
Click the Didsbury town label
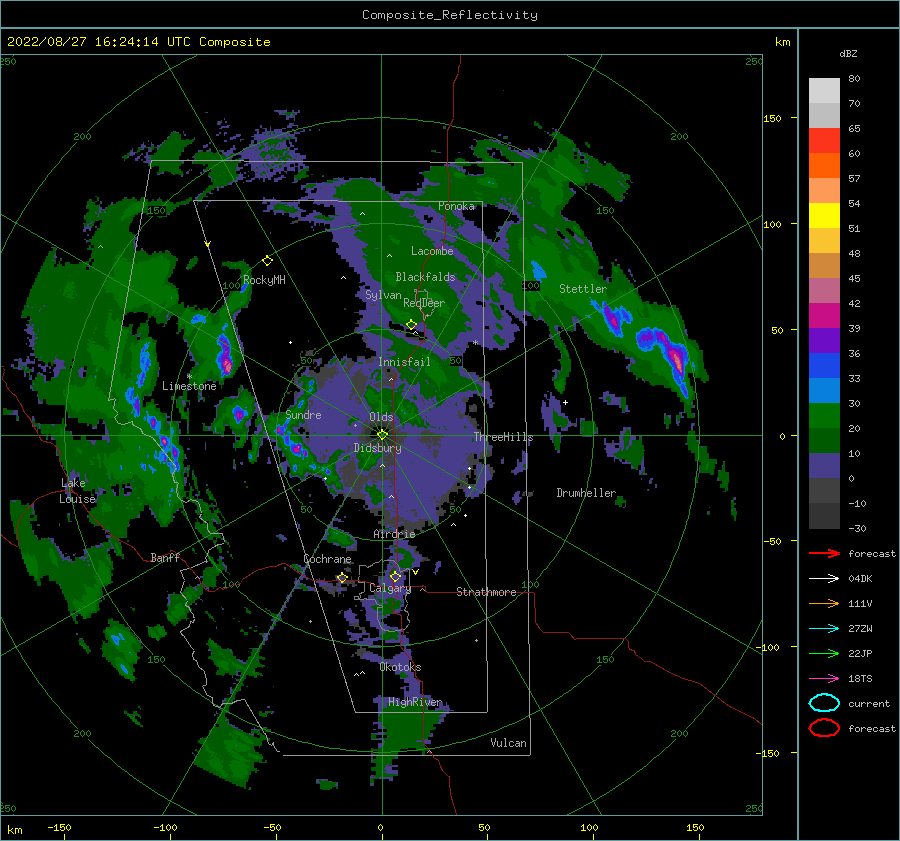(378, 448)
